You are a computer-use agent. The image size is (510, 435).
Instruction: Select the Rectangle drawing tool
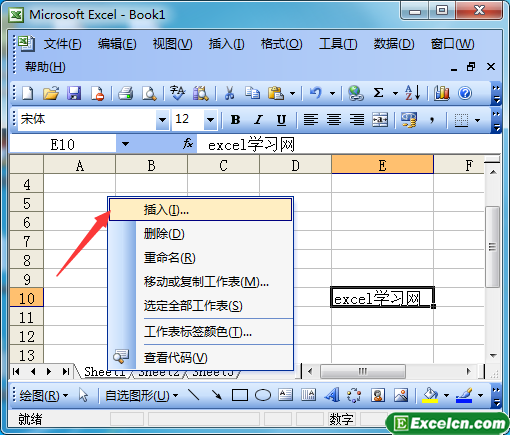coord(240,396)
